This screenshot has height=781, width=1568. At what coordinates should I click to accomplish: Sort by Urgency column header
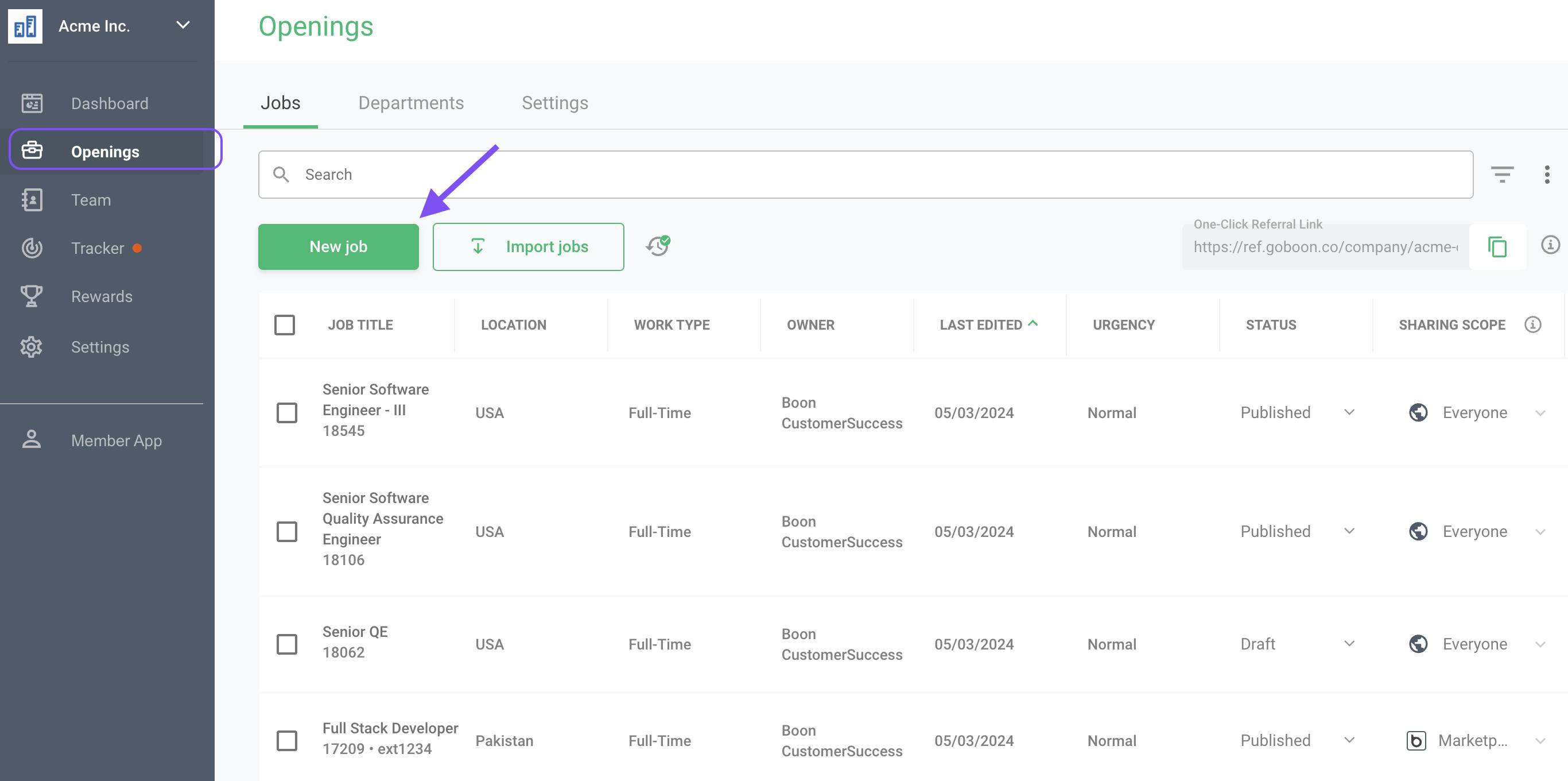(x=1124, y=324)
